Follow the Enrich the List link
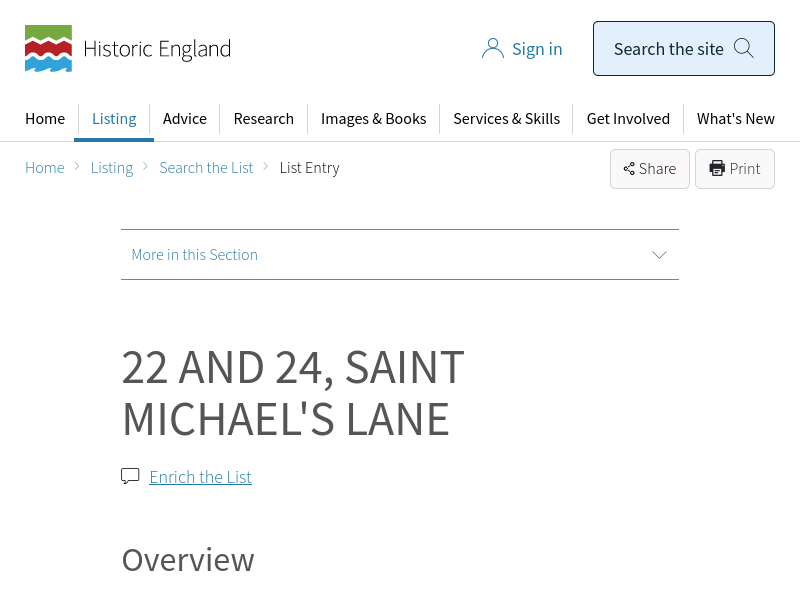Viewport: 800px width, 600px height. click(x=200, y=477)
